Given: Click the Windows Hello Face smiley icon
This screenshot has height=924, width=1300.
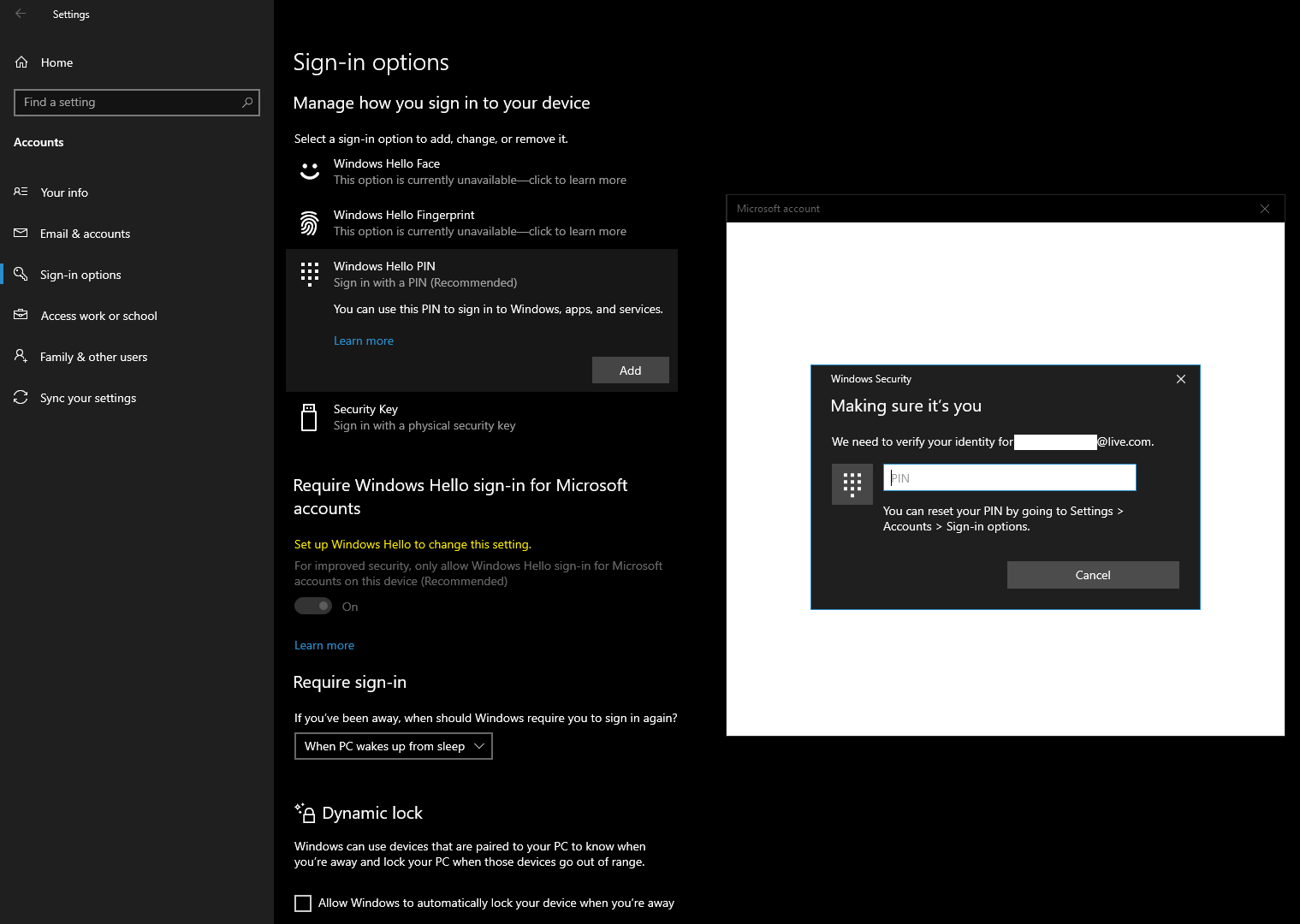Looking at the screenshot, I should coord(310,172).
